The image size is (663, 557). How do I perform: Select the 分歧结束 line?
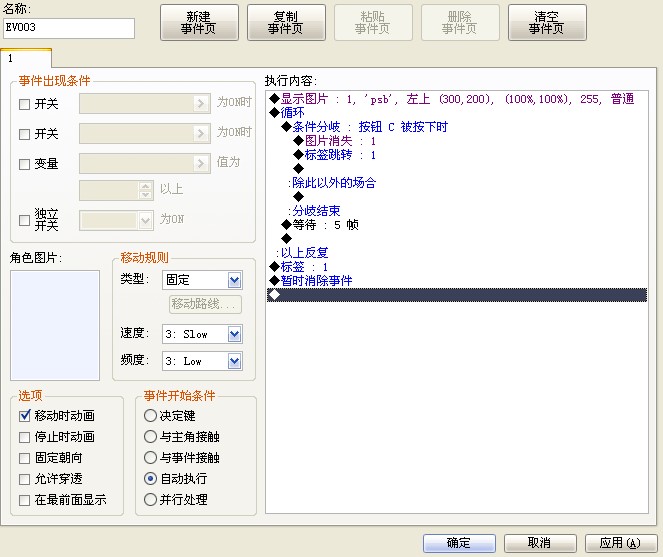pos(457,211)
